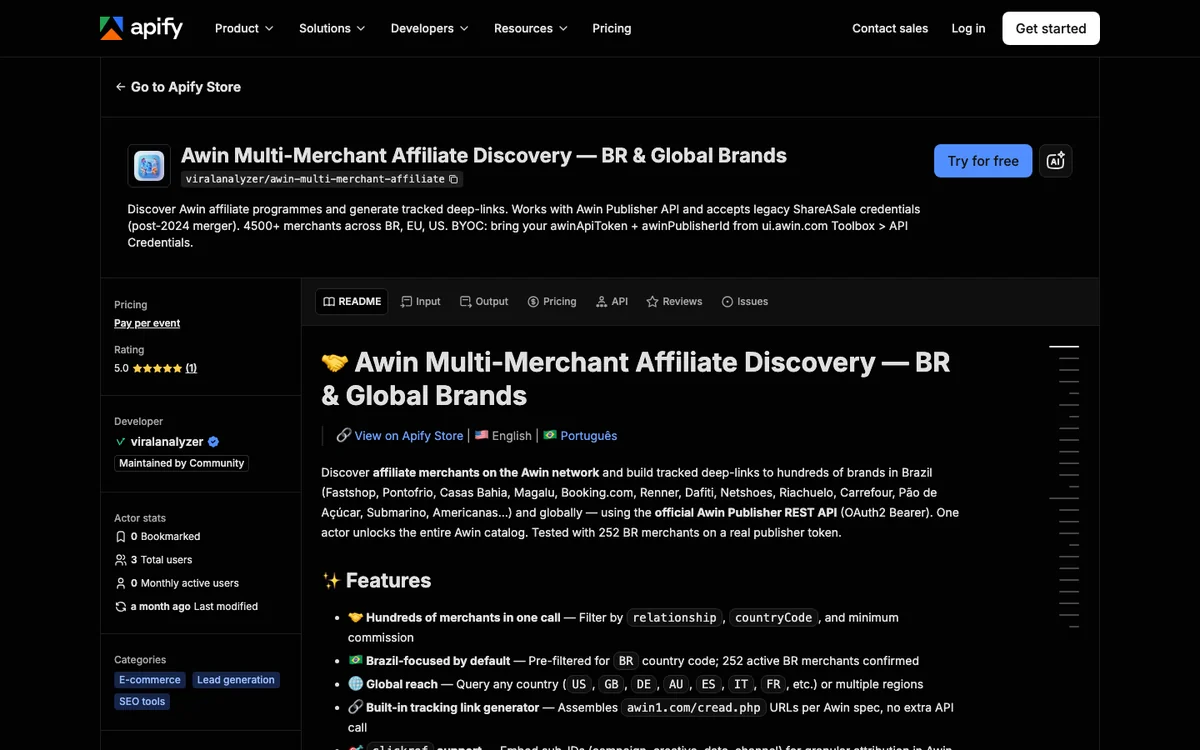The height and width of the screenshot is (750, 1200).
Task: Click the Awin actor thumbnail icon
Action: tap(149, 166)
